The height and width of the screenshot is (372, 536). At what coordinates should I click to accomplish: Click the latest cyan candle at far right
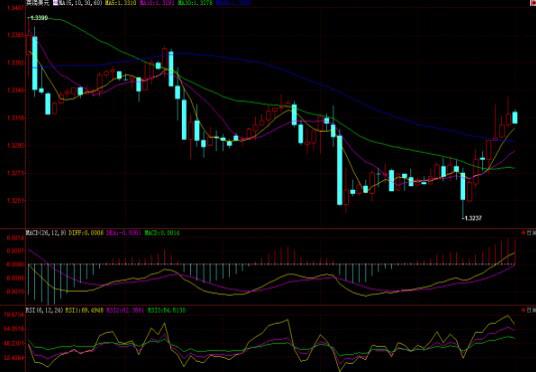click(x=515, y=118)
